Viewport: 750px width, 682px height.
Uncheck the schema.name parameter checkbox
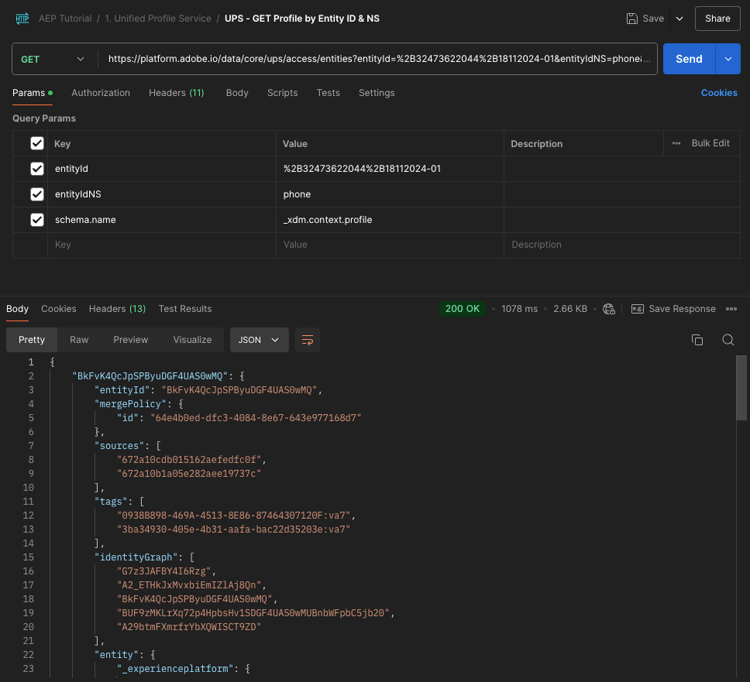37,220
